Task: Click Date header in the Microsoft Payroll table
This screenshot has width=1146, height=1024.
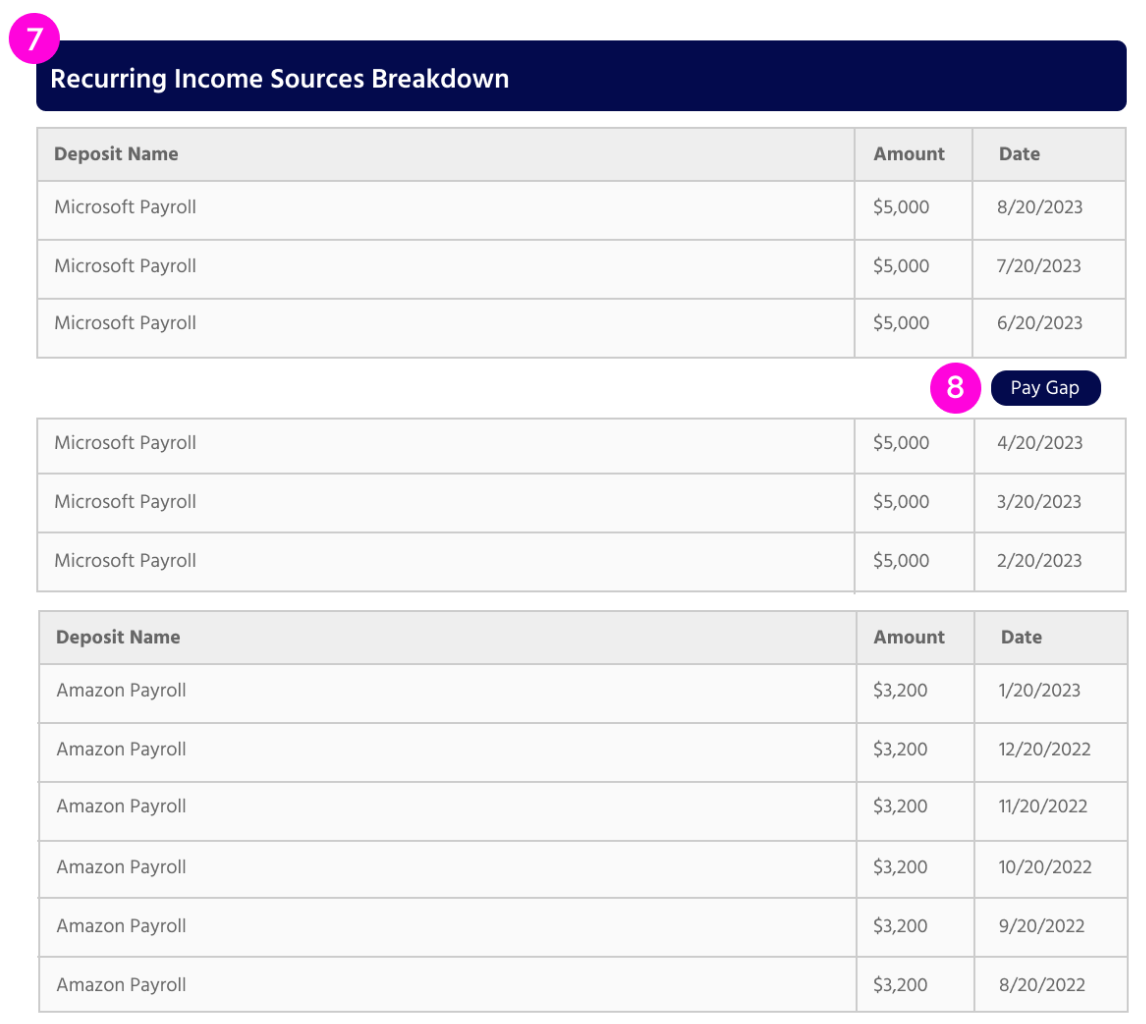Action: point(1020,154)
